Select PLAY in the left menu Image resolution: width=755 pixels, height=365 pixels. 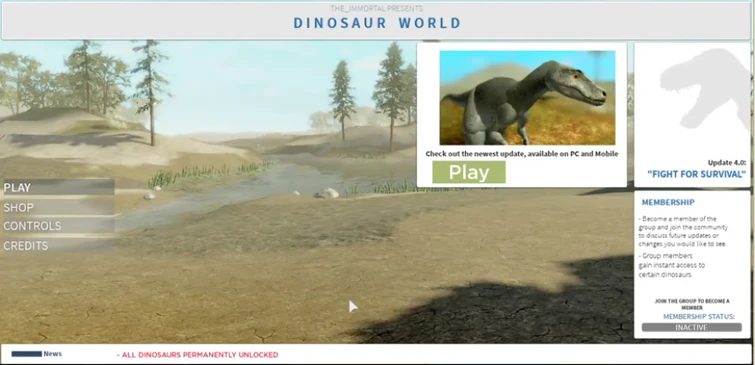[x=58, y=187]
